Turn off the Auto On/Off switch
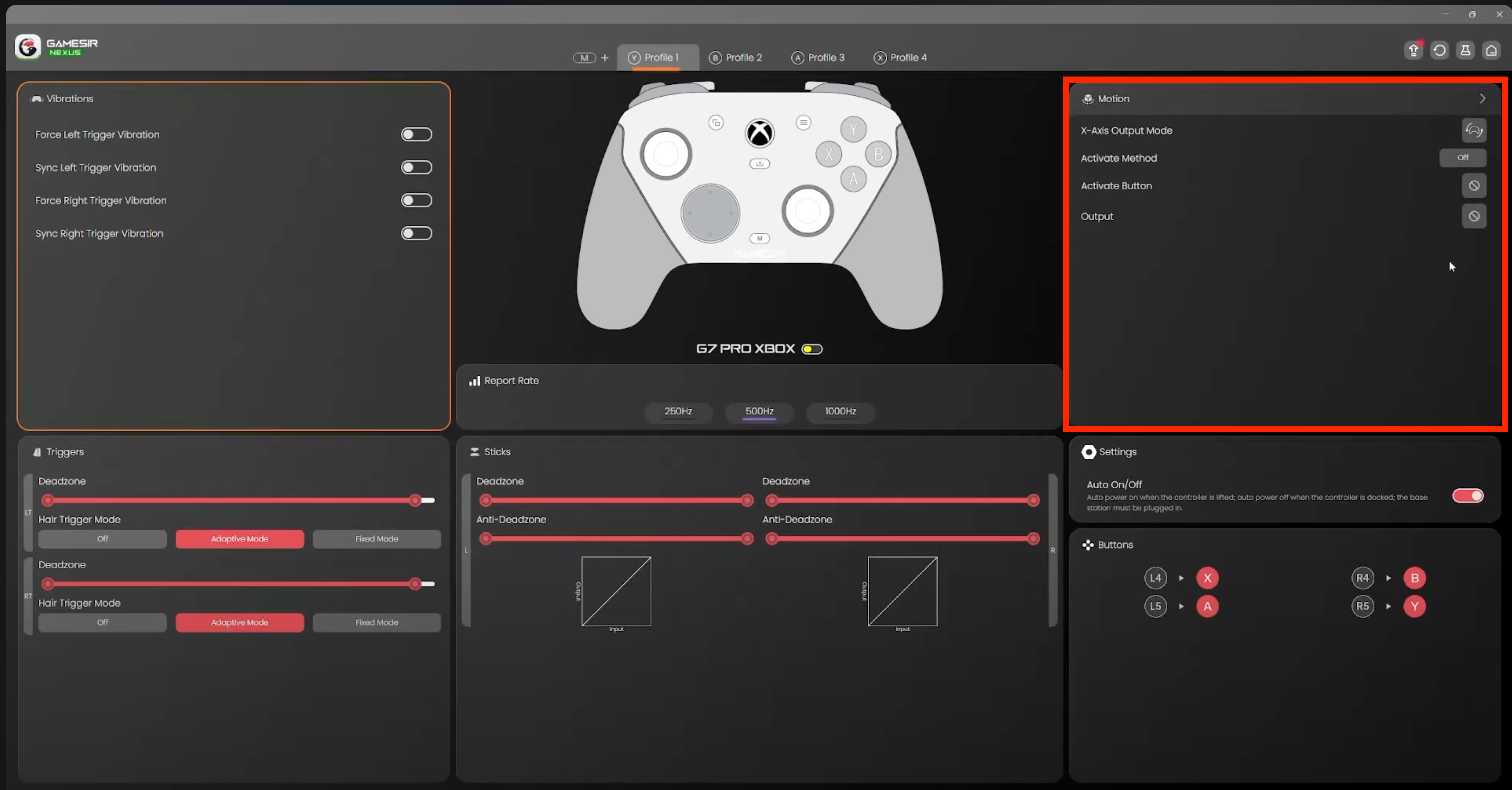The height and width of the screenshot is (790, 1512). coord(1467,496)
